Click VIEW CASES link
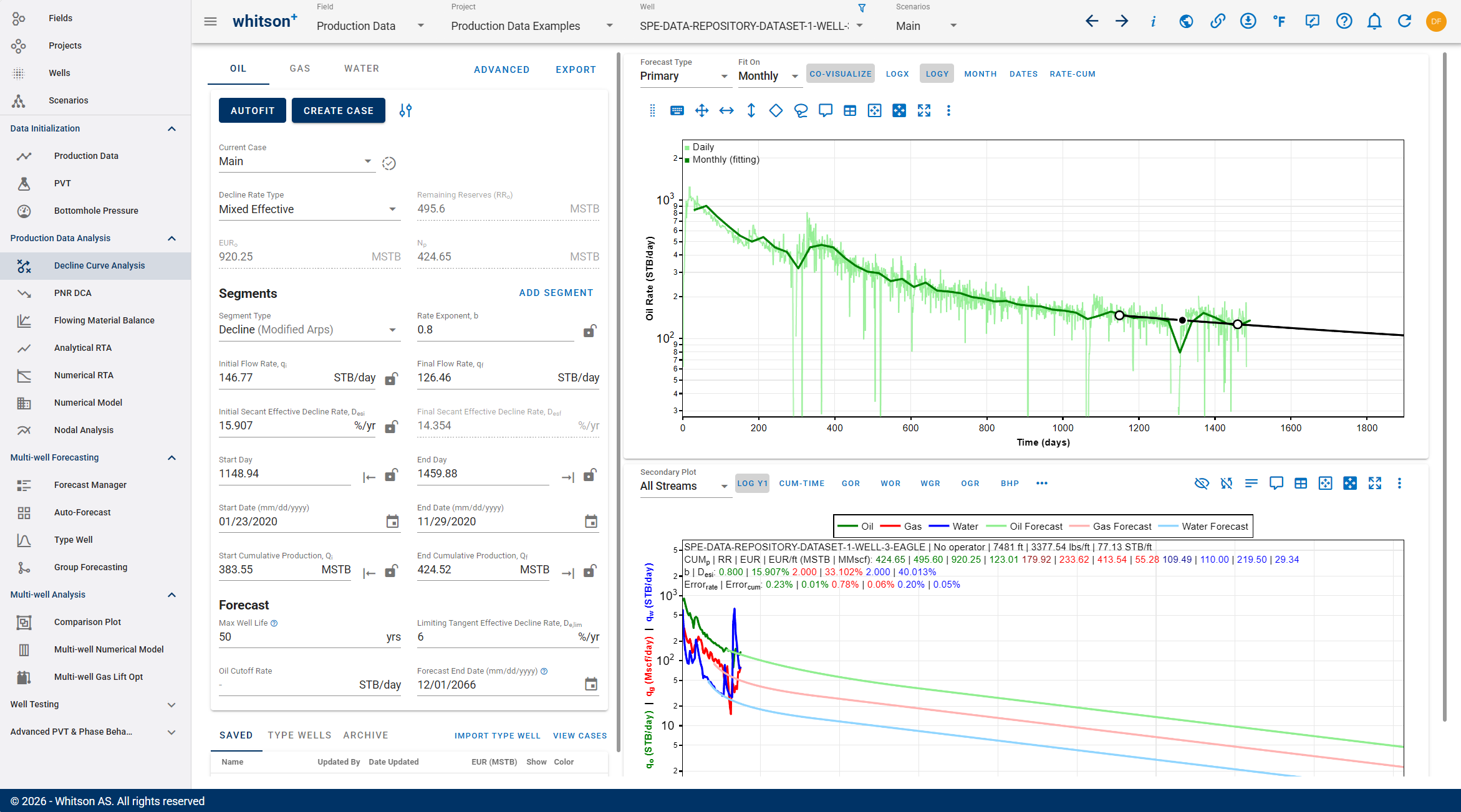The width and height of the screenshot is (1461, 812). [580, 736]
